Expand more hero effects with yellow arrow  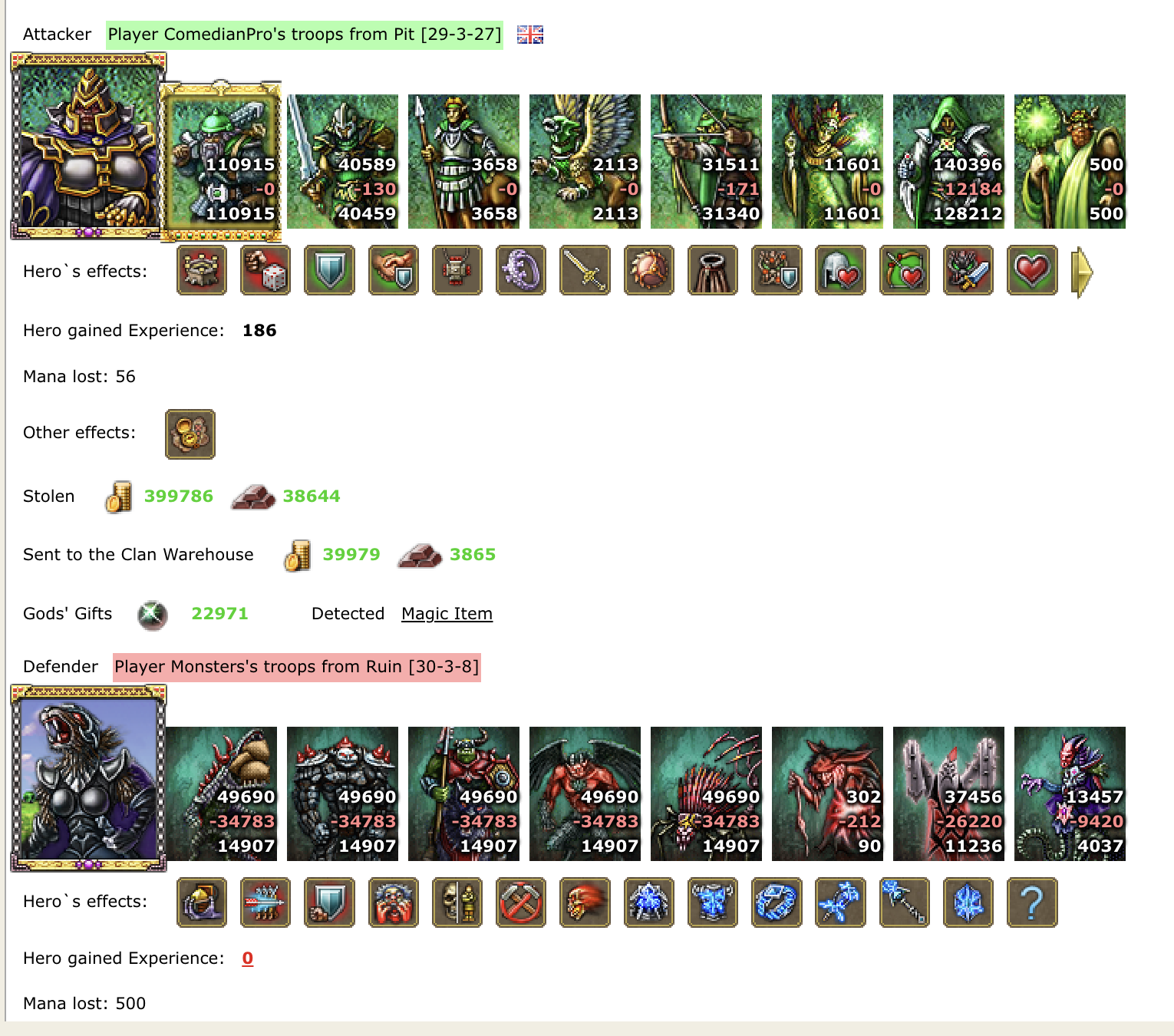click(1082, 272)
